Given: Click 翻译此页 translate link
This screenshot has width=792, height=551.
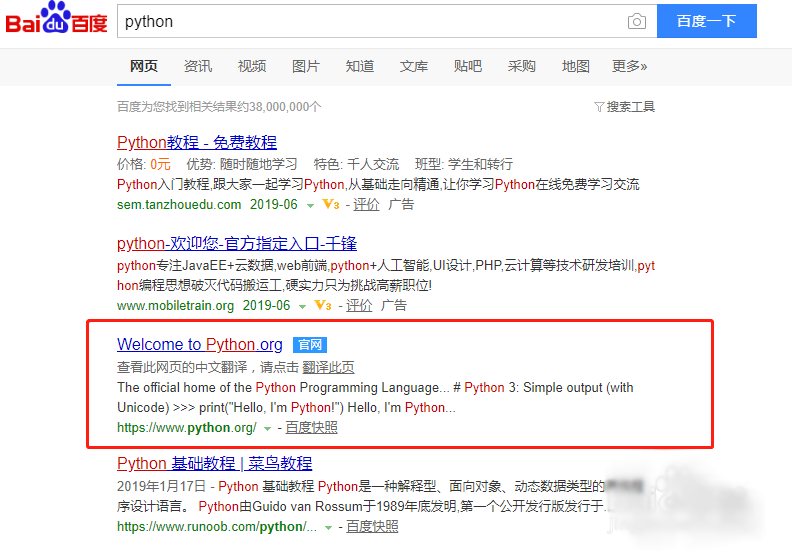Looking at the screenshot, I should pyautogui.click(x=328, y=367).
